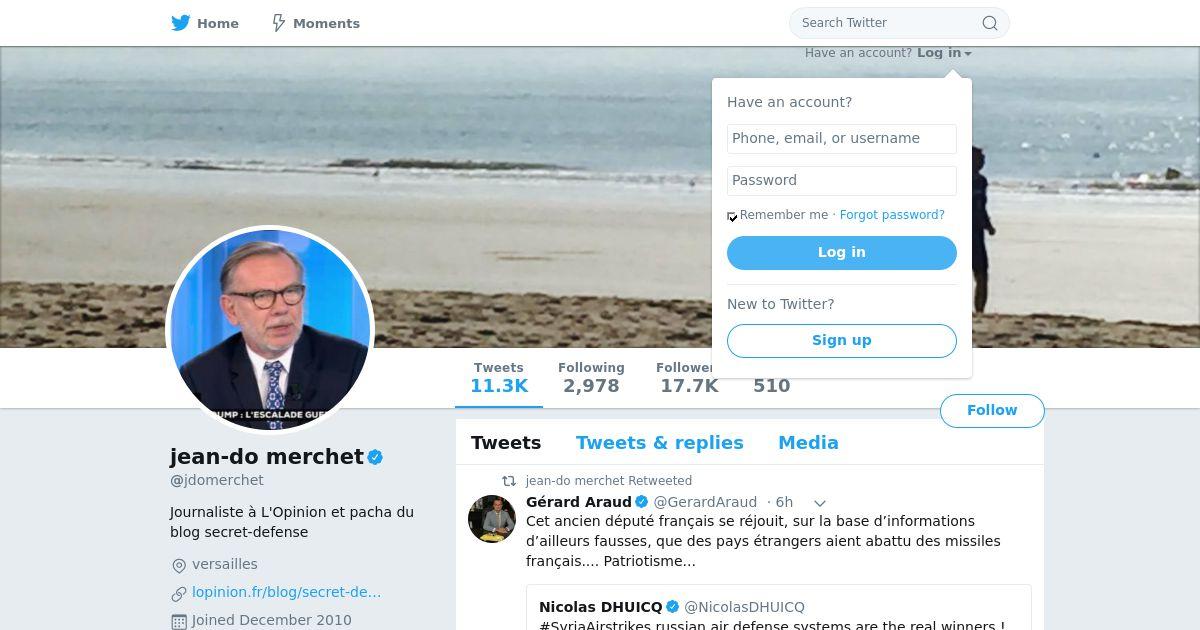
Task: Click Gérard Araud's verified badge
Action: (x=642, y=502)
